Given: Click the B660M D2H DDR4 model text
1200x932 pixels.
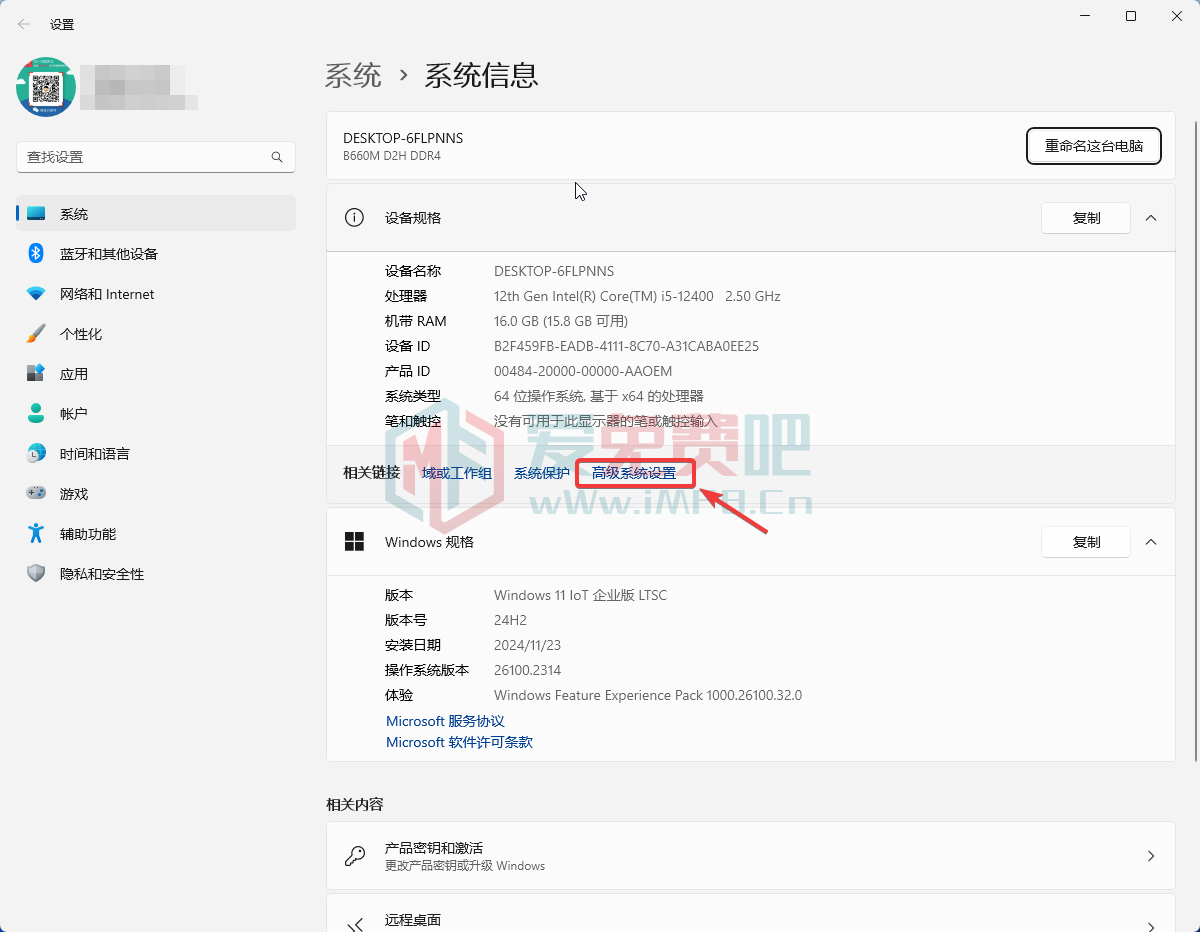Looking at the screenshot, I should click(x=392, y=156).
